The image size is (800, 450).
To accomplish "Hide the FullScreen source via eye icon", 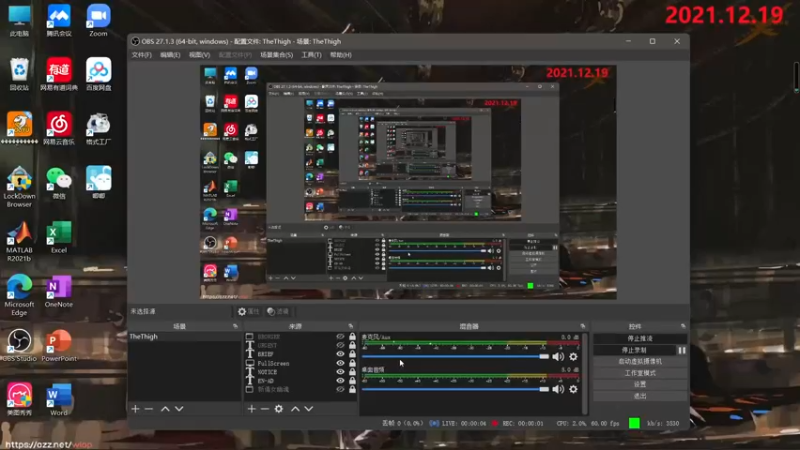I will [x=340, y=363].
